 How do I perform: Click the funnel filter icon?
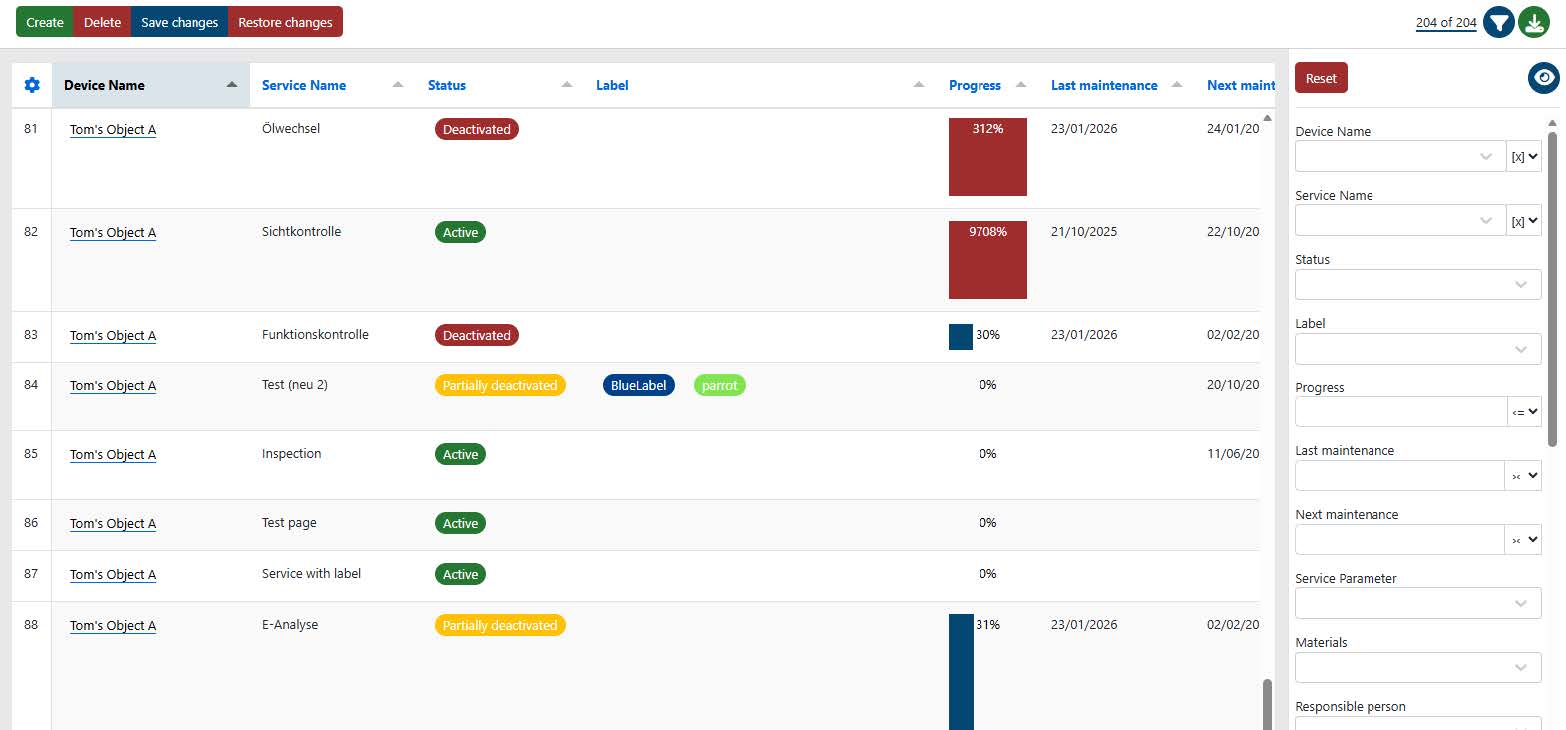[1498, 22]
